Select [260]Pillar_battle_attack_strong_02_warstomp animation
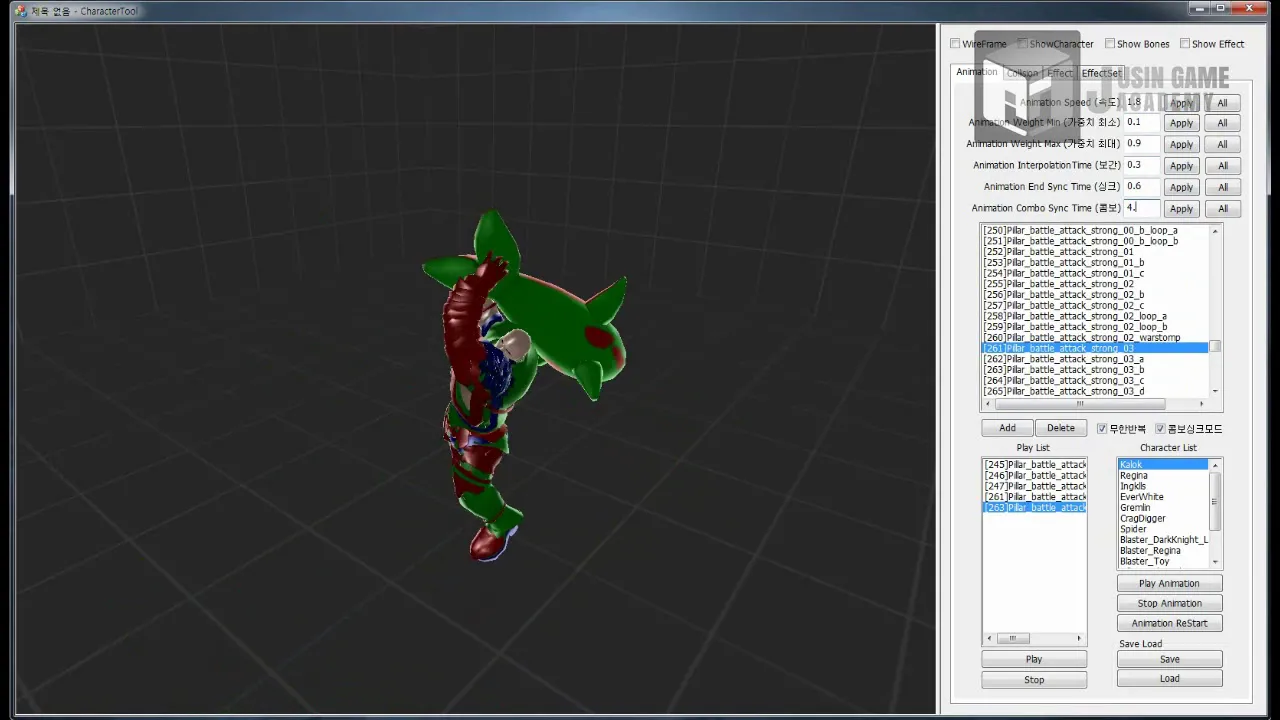 (1095, 338)
